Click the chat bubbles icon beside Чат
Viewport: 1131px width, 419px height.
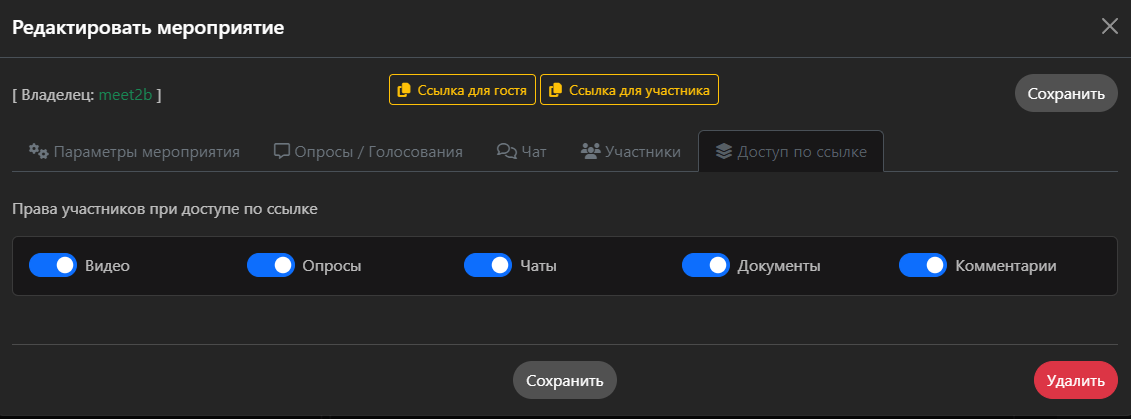click(506, 151)
